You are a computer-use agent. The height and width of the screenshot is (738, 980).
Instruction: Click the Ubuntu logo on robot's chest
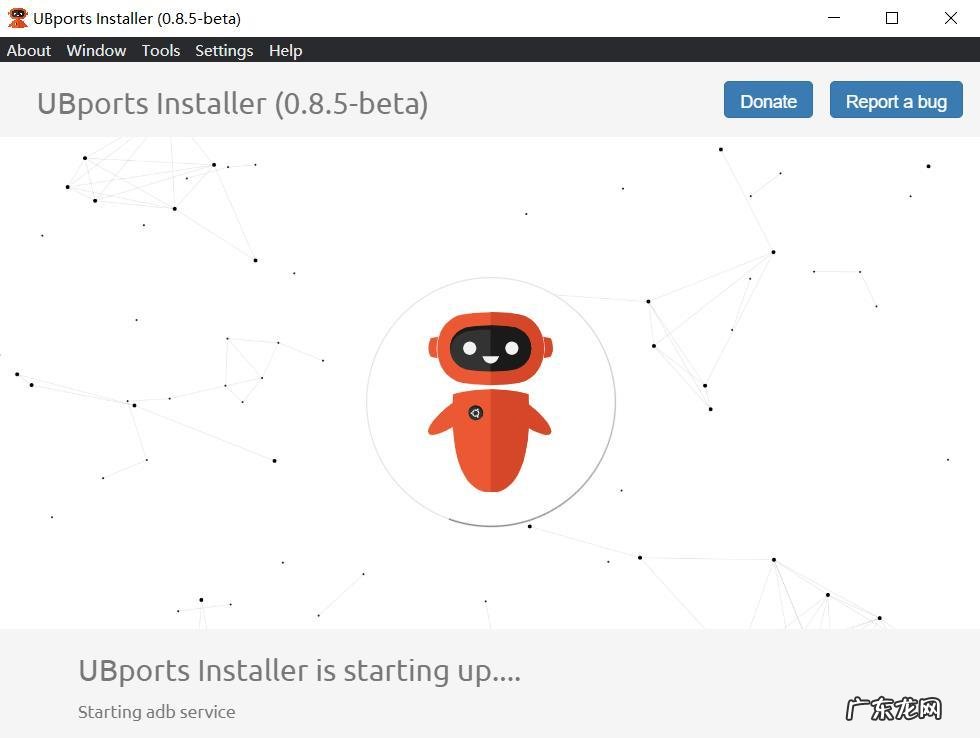coord(476,412)
